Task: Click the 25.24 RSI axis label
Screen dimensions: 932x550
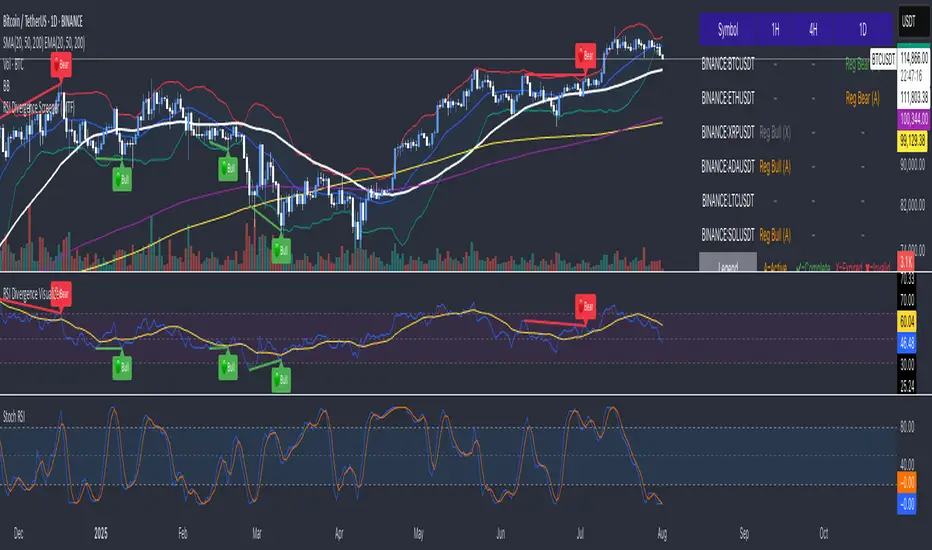Action: click(x=907, y=387)
